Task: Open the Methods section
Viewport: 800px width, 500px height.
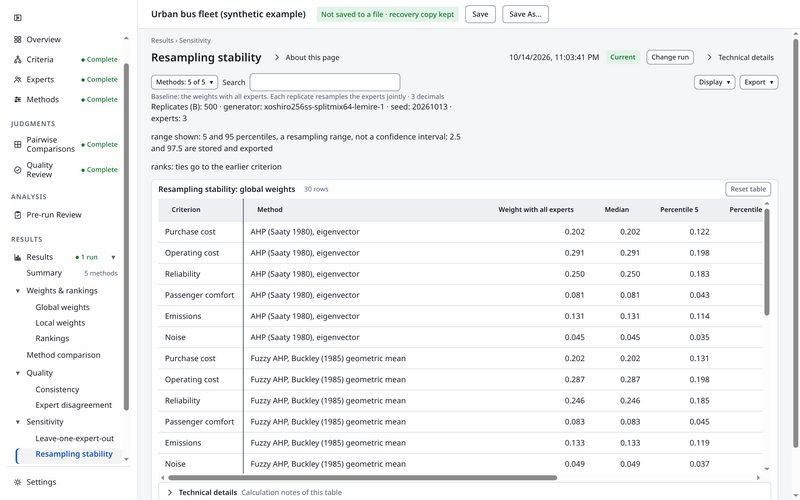Action: tap(43, 99)
